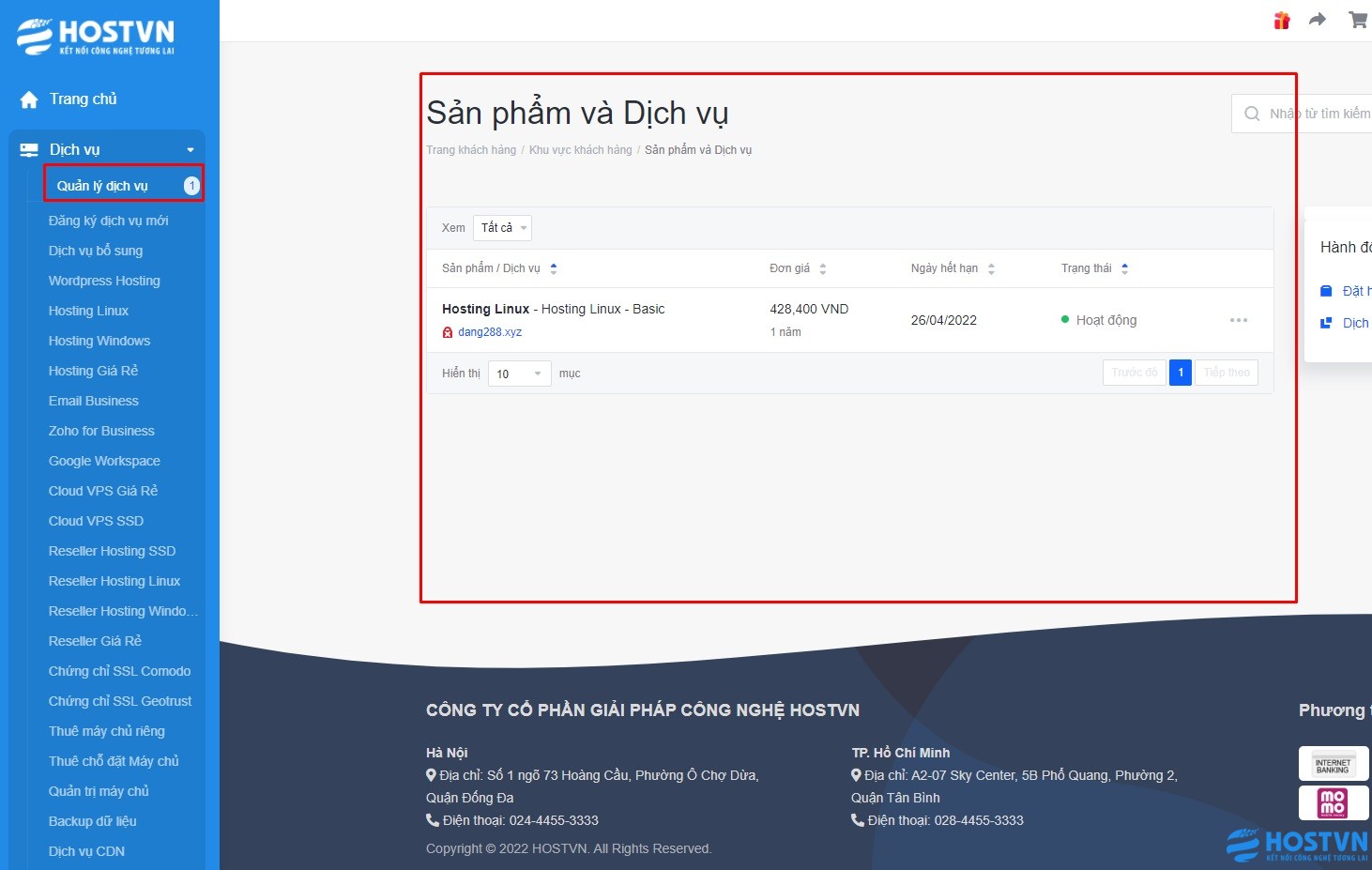Select Hosting Linux in sidebar
1372x870 pixels.
pos(88,311)
